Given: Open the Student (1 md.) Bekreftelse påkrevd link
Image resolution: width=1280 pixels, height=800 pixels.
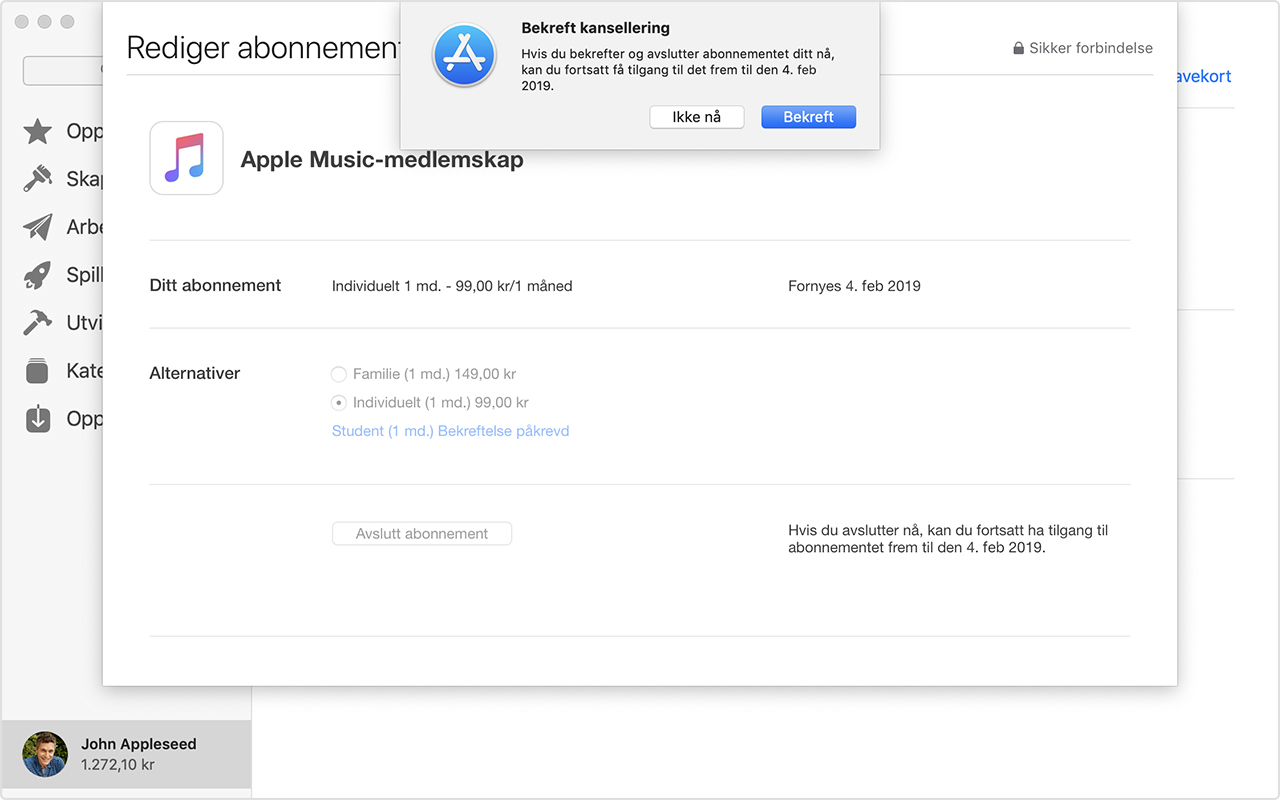Looking at the screenshot, I should click(450, 431).
